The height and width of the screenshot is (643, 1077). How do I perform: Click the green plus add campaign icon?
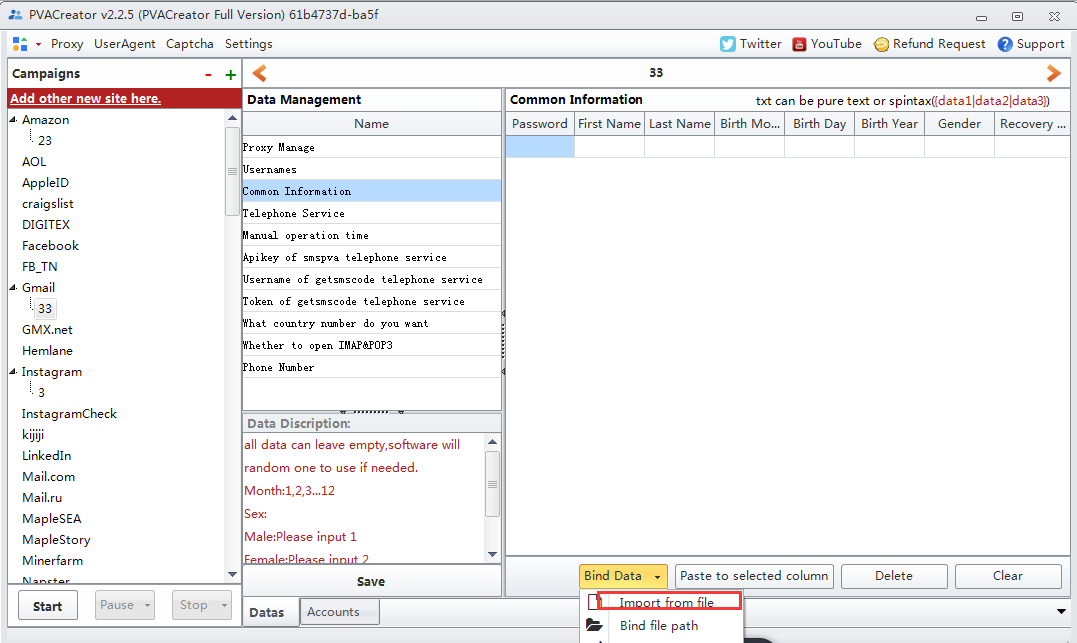(x=230, y=74)
